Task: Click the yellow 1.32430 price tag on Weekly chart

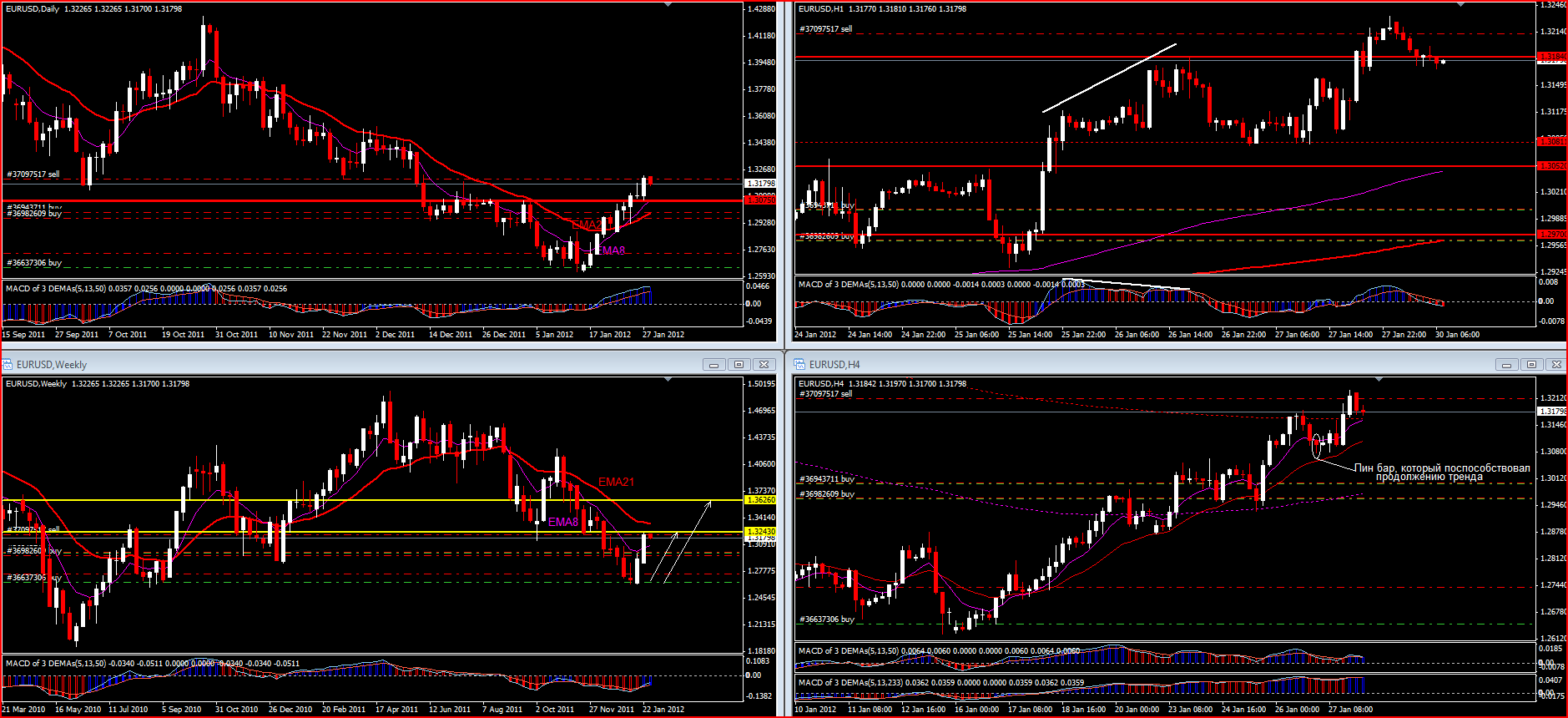Action: tap(760, 532)
